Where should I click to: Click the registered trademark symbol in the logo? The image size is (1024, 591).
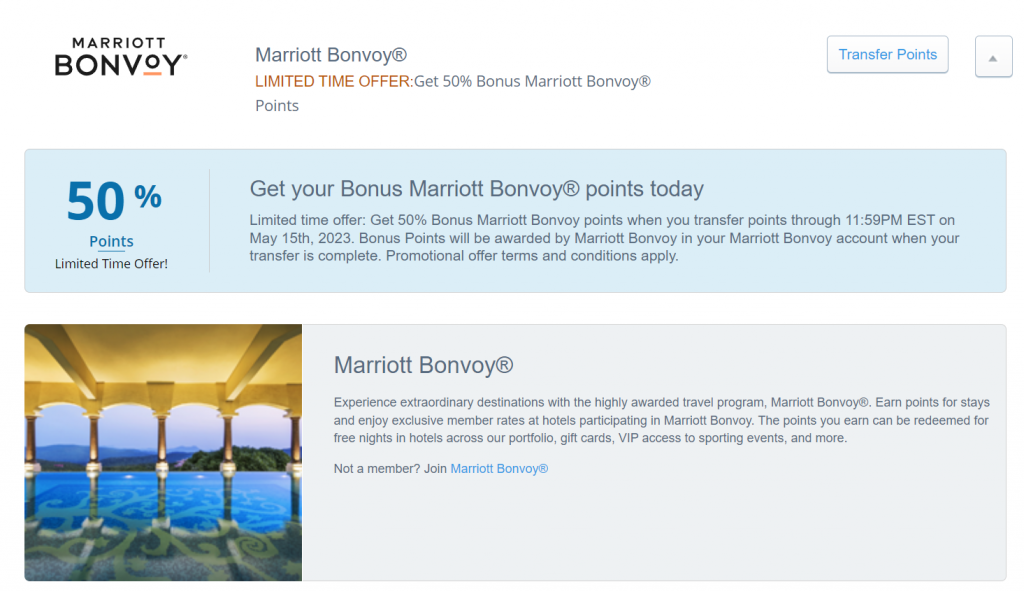click(x=184, y=58)
